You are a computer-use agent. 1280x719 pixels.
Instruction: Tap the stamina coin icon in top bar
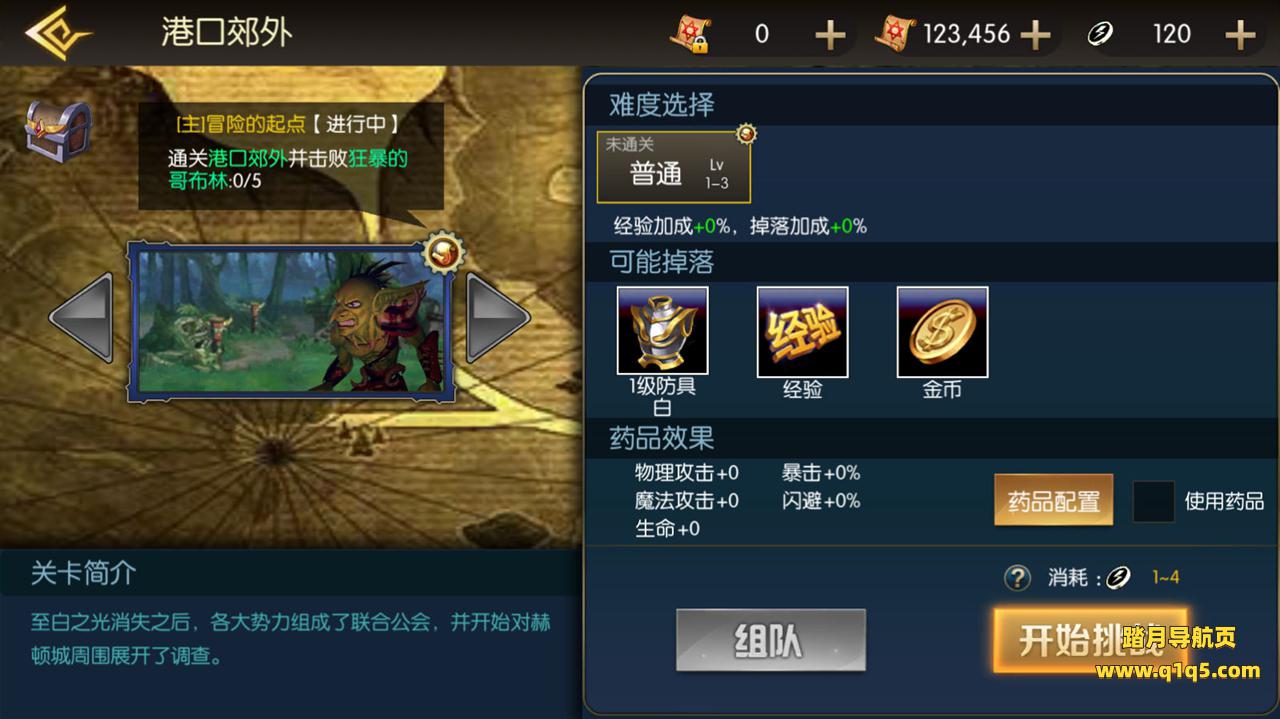[x=1101, y=35]
